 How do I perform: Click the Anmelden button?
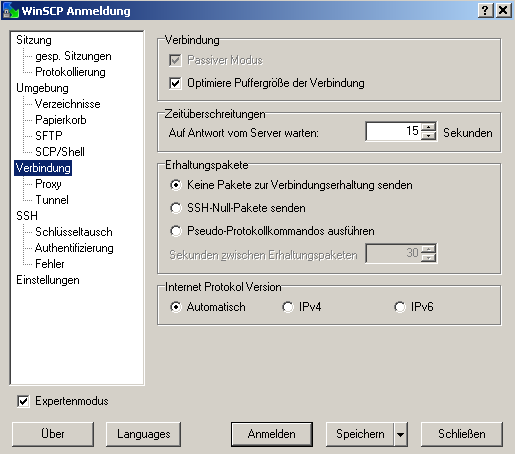click(272, 434)
